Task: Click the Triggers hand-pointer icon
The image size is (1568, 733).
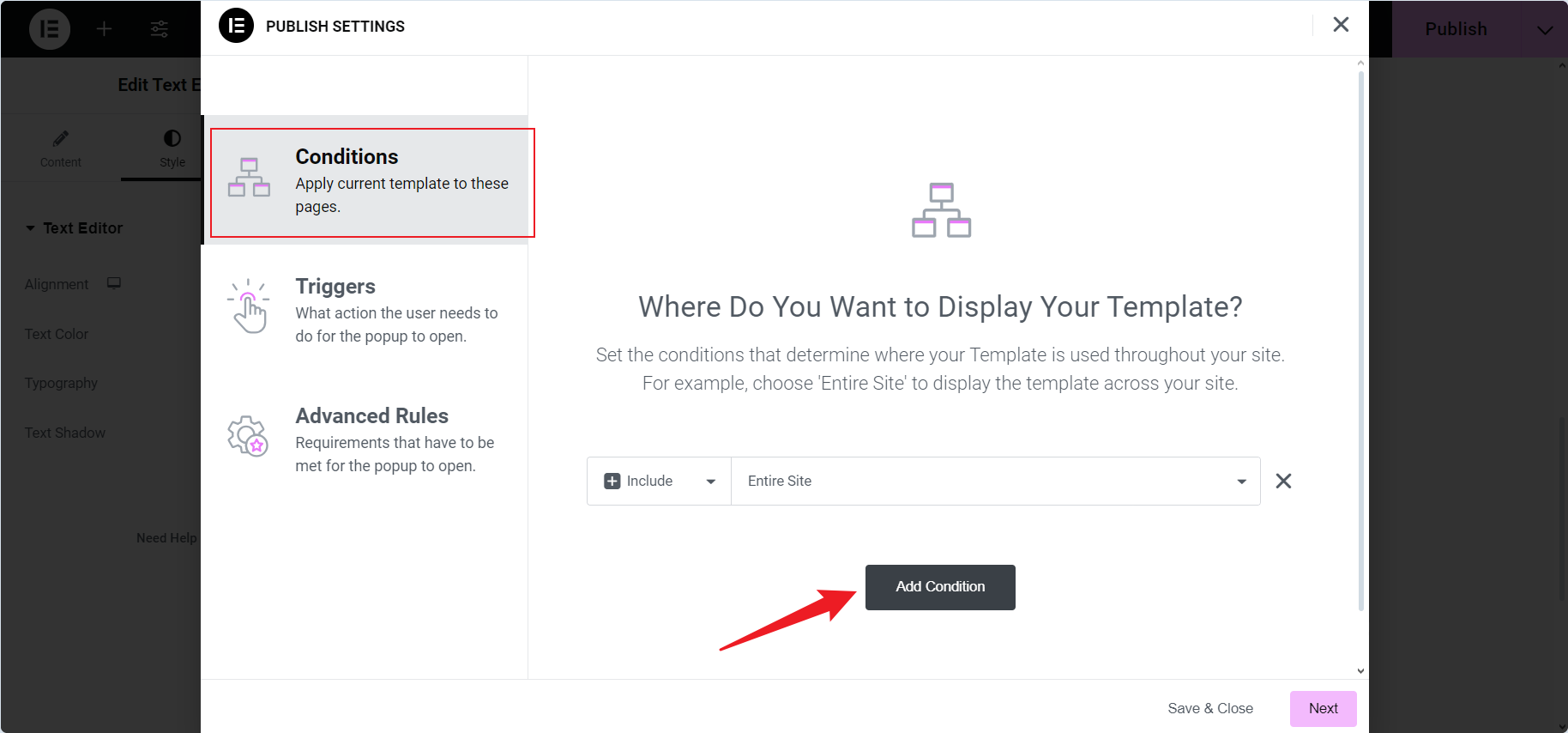Action: pyautogui.click(x=249, y=307)
